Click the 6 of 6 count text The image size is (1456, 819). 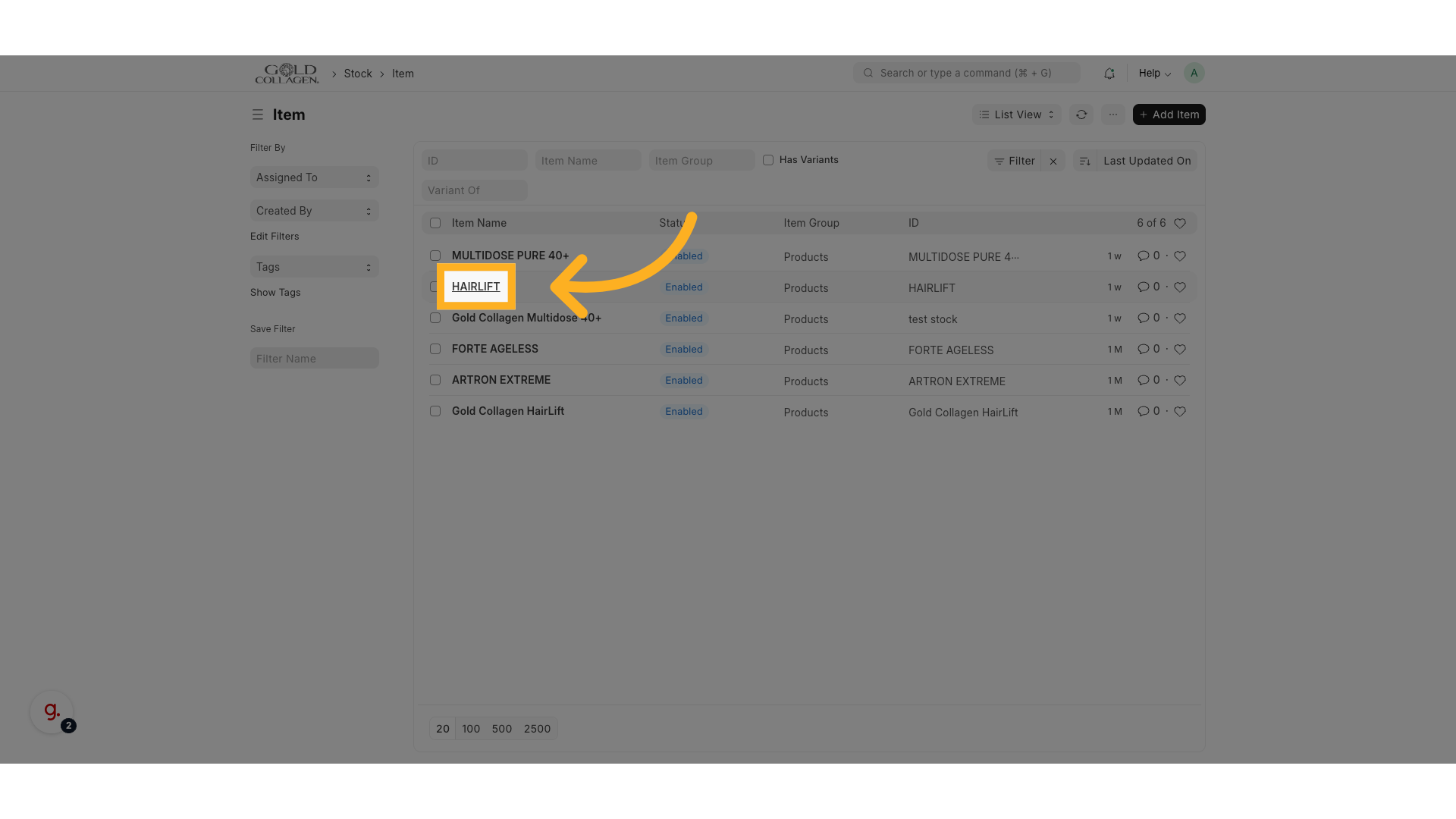[x=1151, y=223]
